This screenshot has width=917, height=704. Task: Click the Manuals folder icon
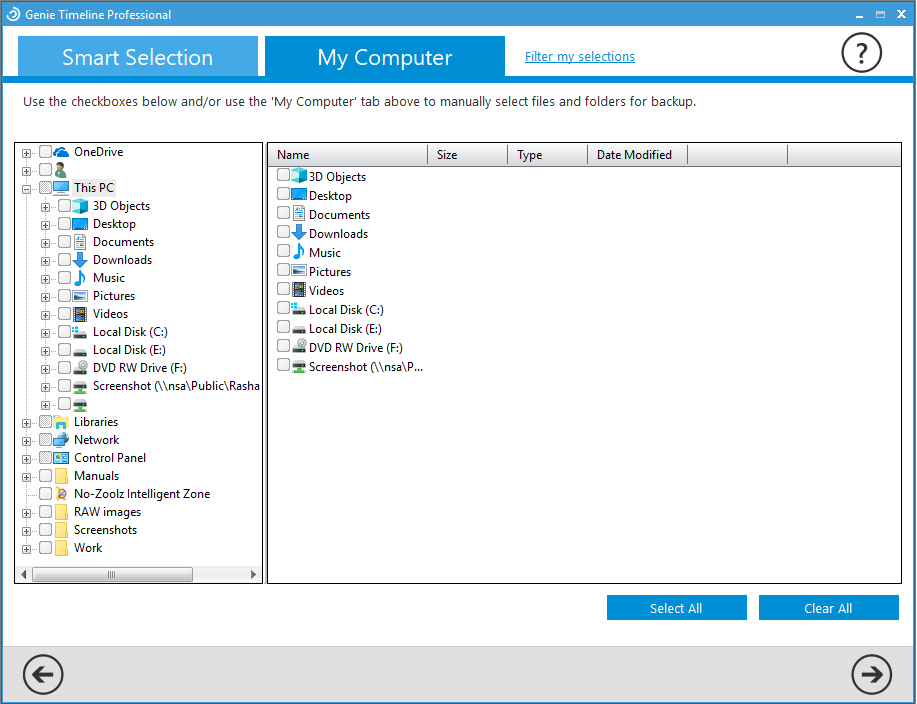[61, 476]
